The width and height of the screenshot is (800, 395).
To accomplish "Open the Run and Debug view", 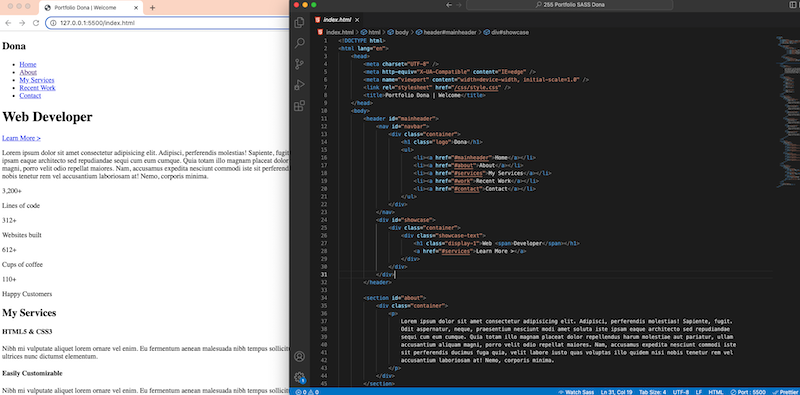I will coord(299,85).
